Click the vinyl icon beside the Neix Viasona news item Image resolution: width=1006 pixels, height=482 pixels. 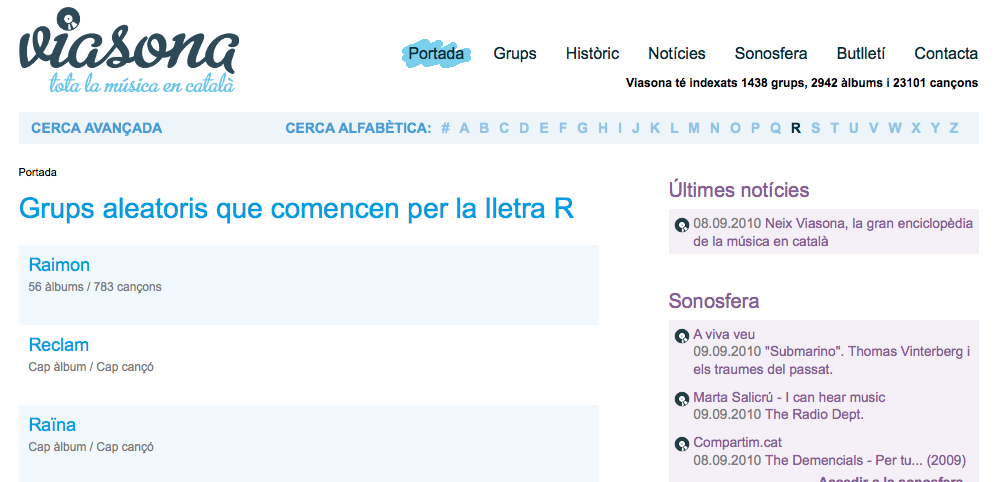[681, 225]
